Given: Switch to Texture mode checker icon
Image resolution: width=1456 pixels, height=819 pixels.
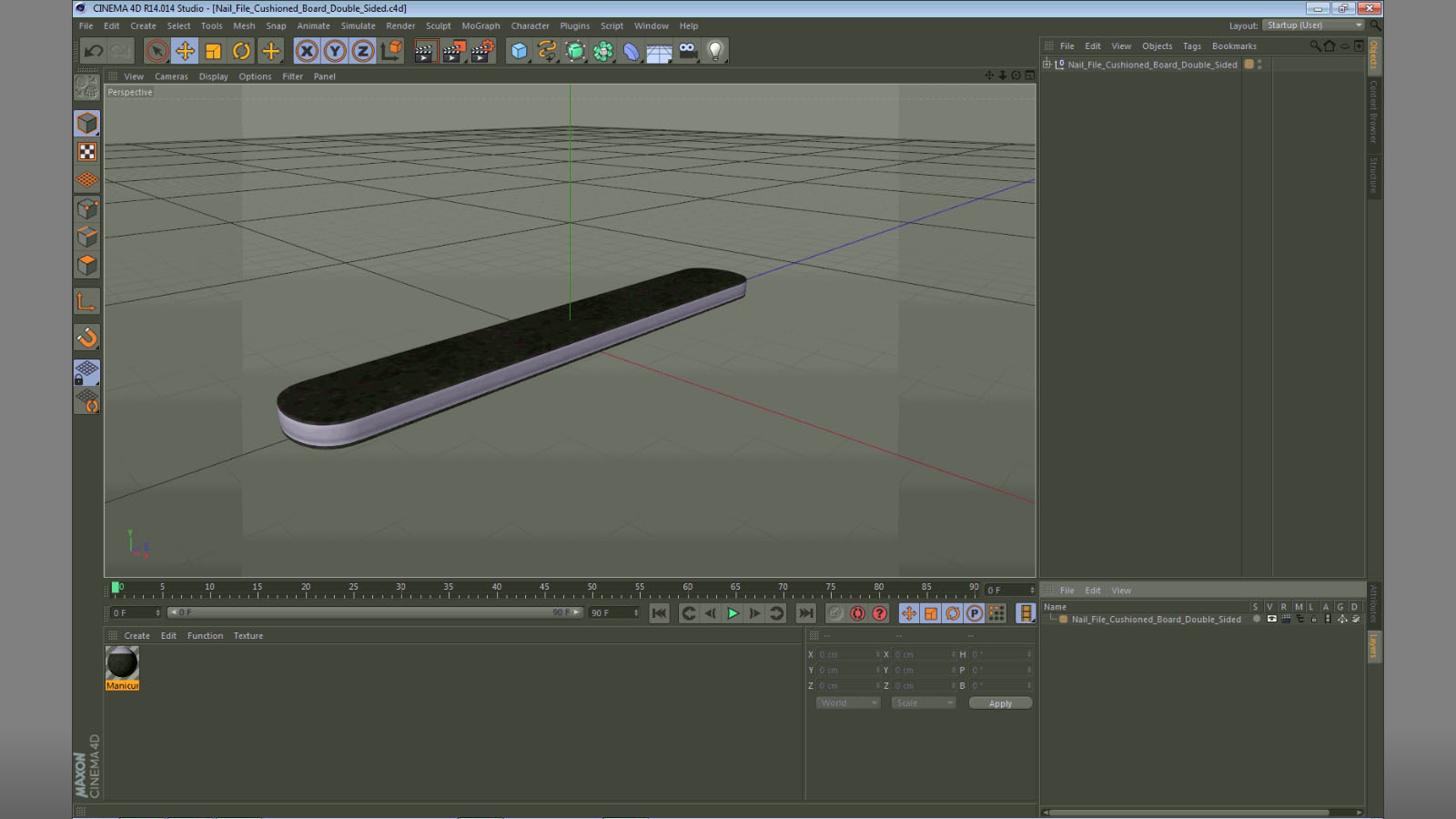Looking at the screenshot, I should point(87,152).
